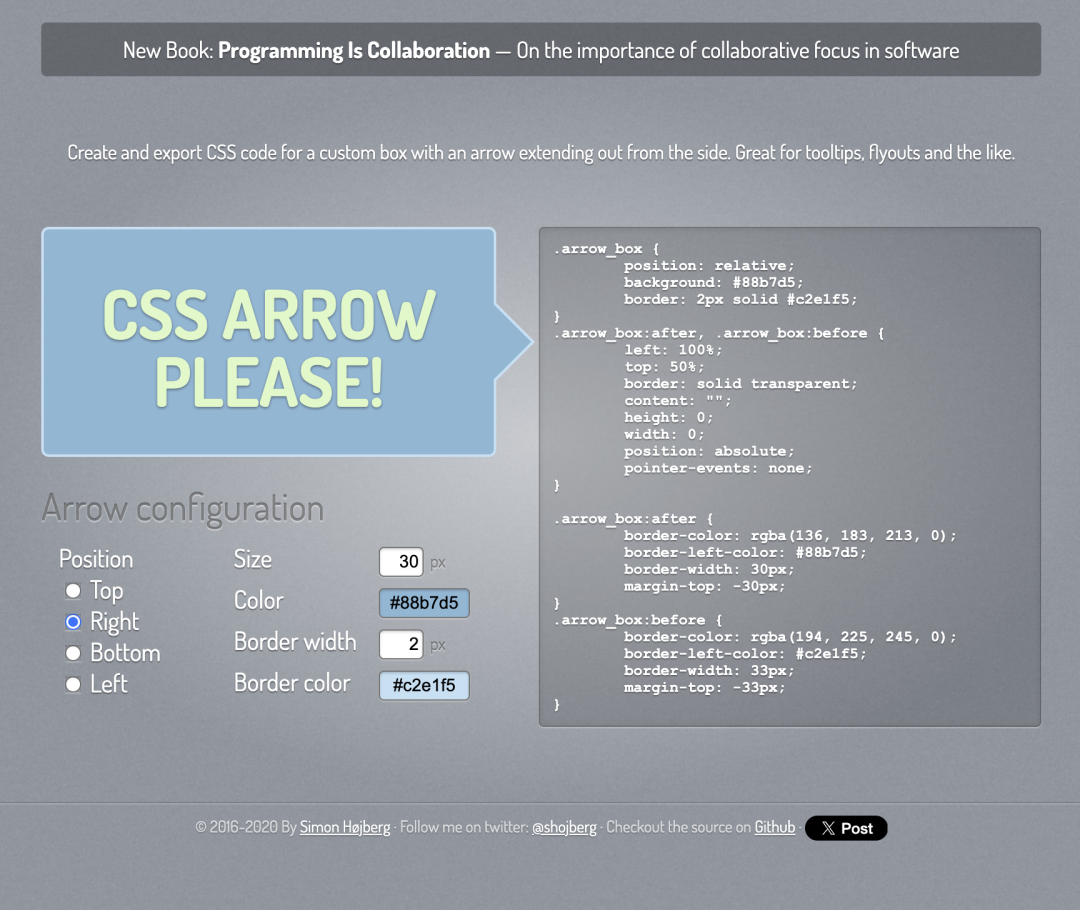
Task: Focus the arrow Size input field
Action: (x=401, y=562)
